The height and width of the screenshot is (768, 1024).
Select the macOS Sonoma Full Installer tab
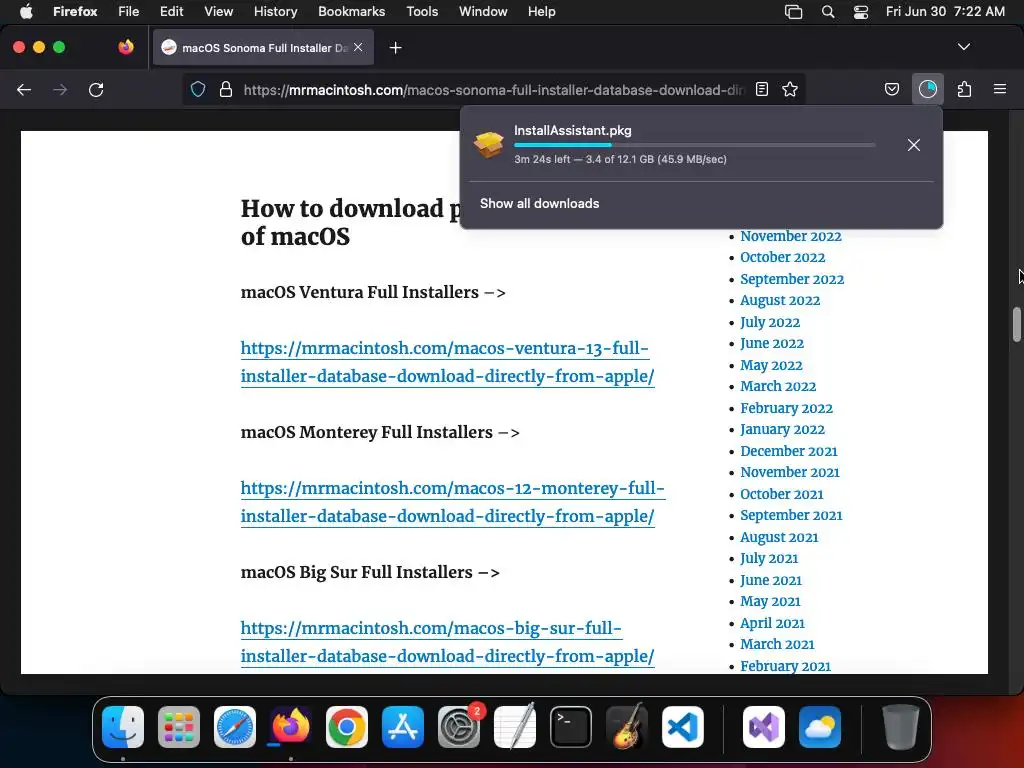(264, 48)
